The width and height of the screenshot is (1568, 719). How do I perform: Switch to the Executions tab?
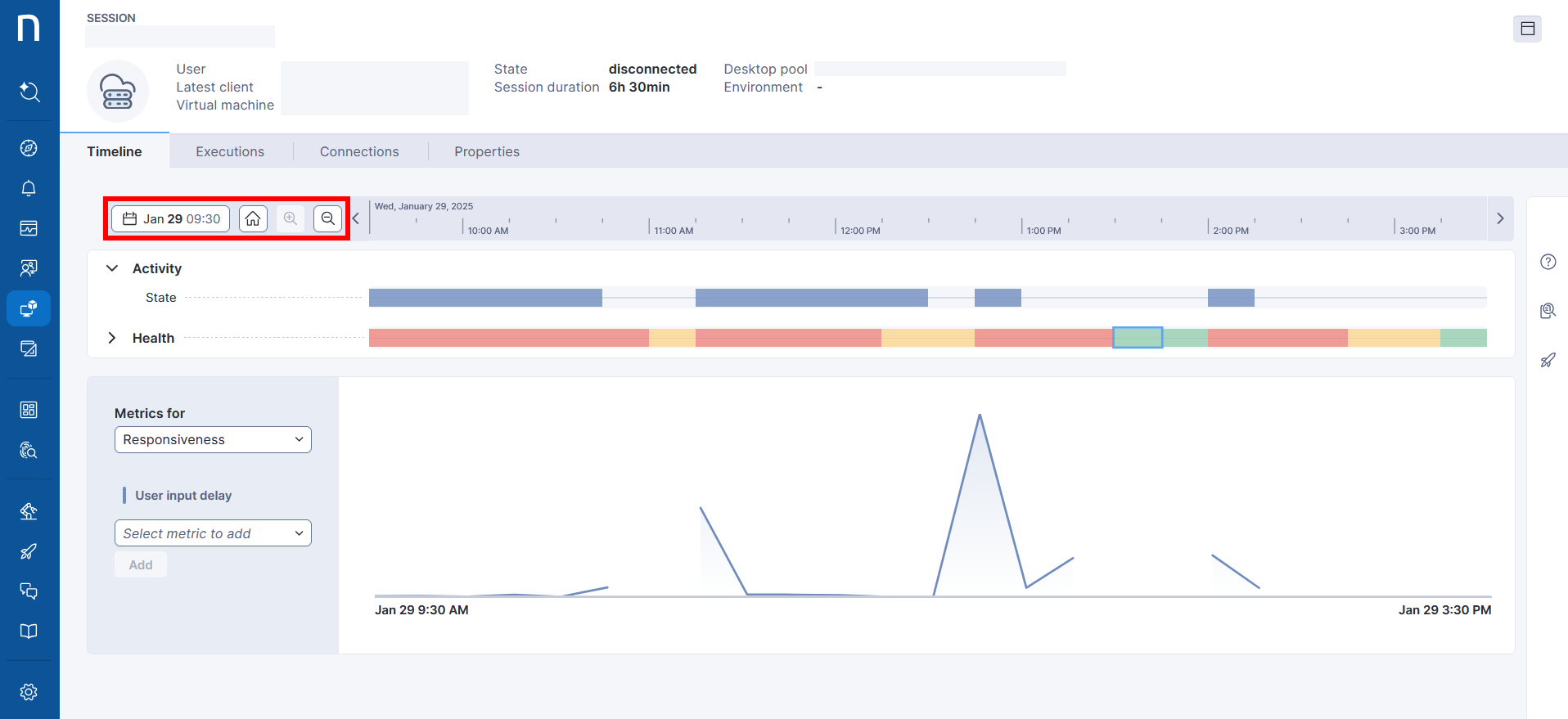[230, 151]
